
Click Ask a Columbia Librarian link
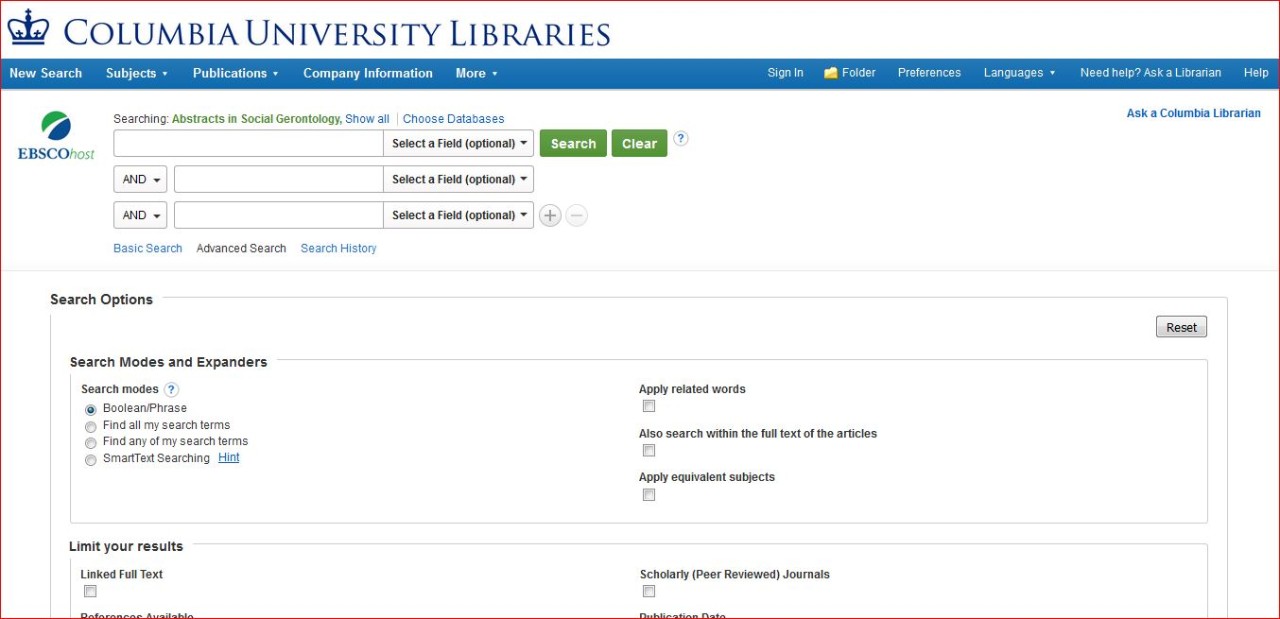(1194, 113)
